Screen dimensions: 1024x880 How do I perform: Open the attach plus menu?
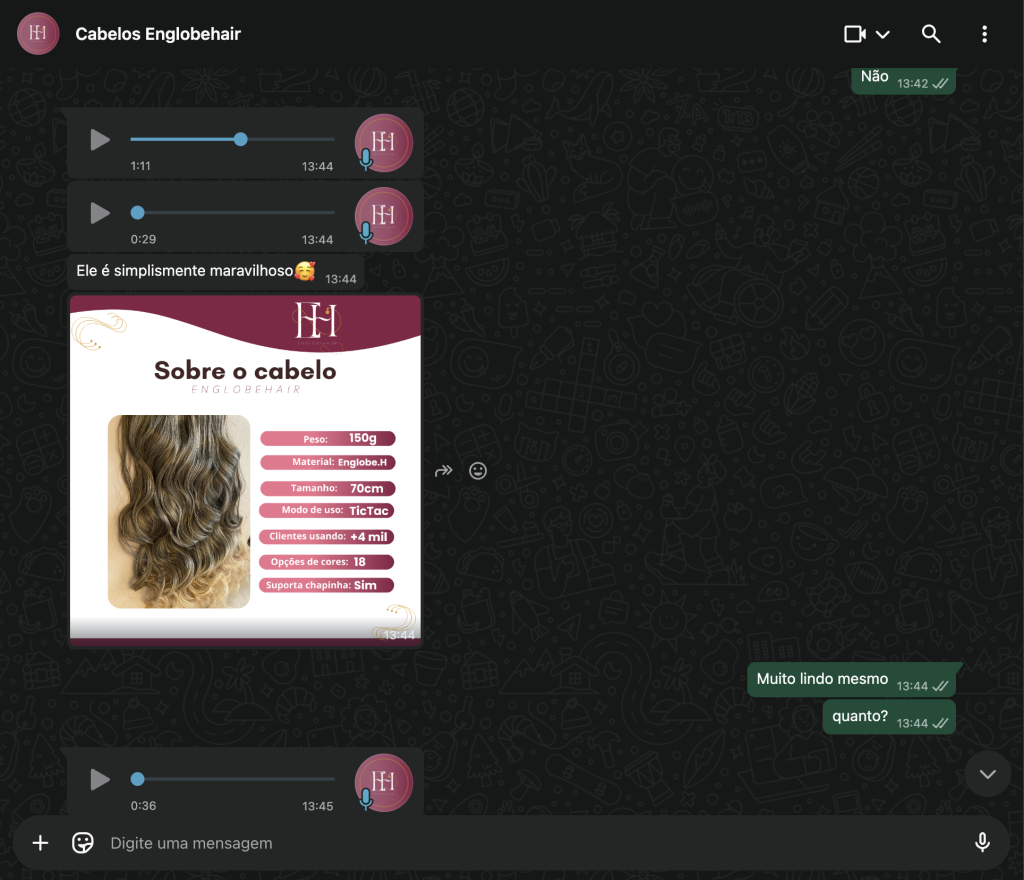[40, 843]
